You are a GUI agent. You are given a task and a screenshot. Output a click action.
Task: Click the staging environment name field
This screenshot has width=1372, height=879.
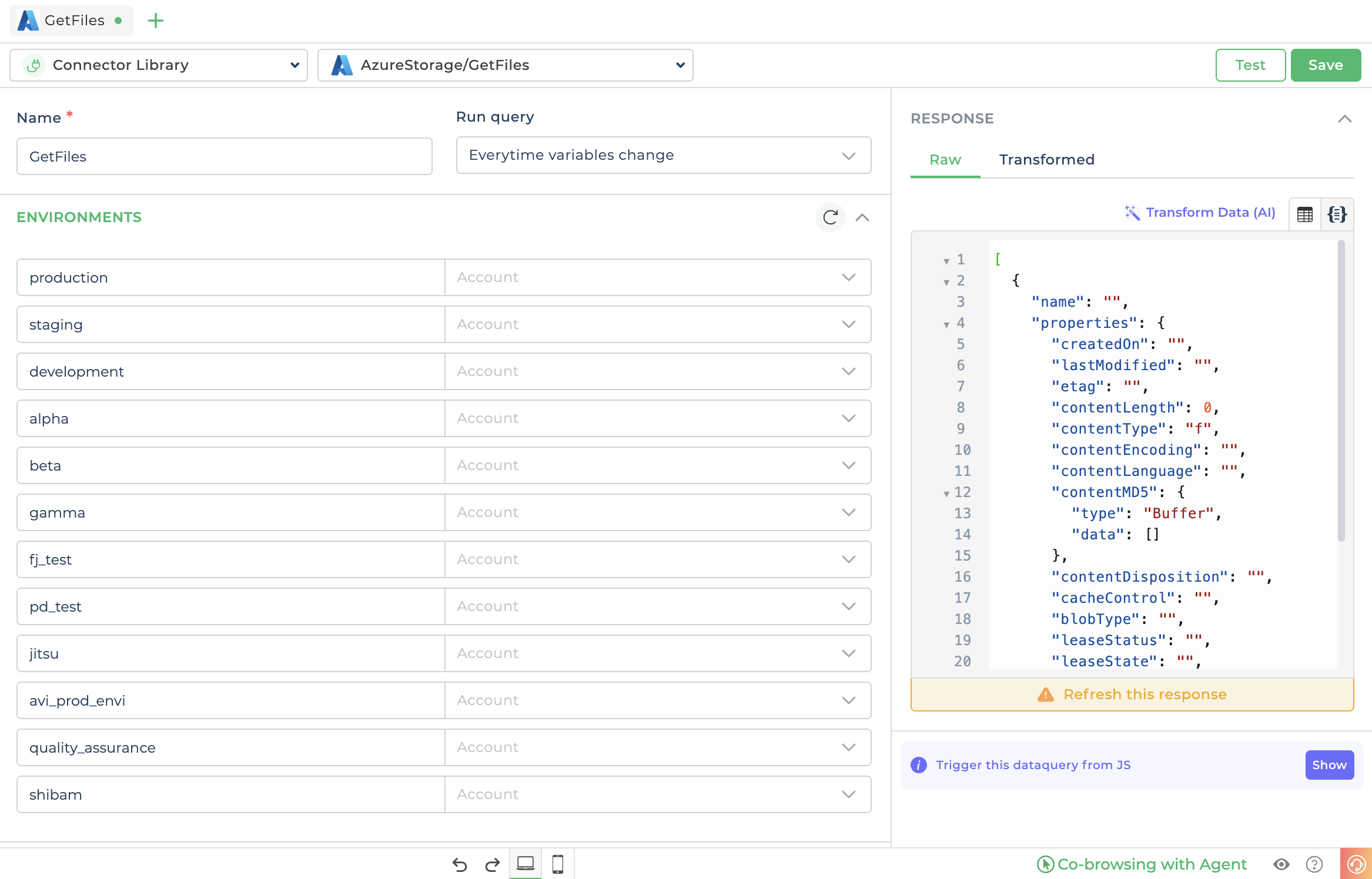(x=230, y=324)
